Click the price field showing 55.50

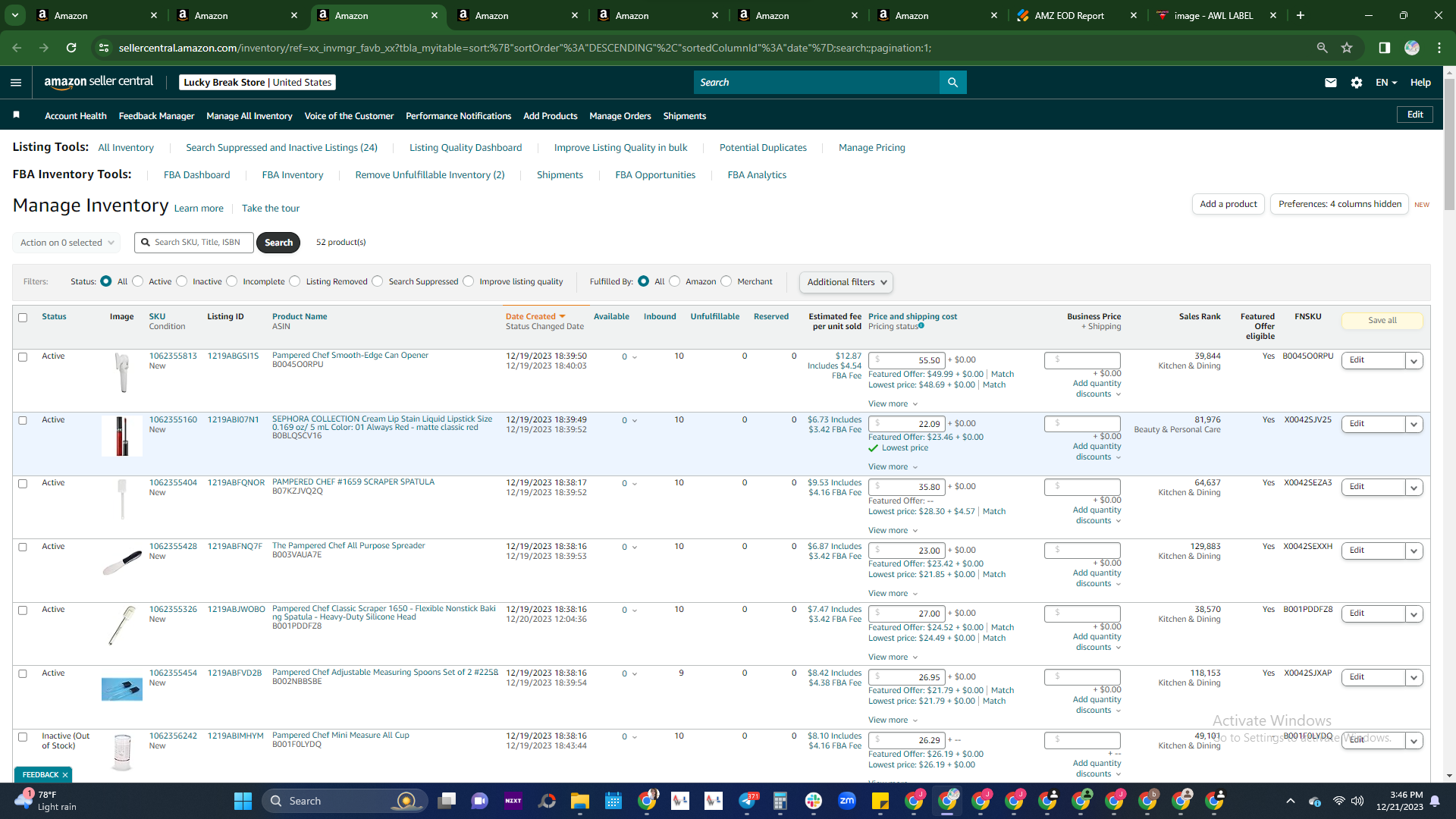pos(908,361)
